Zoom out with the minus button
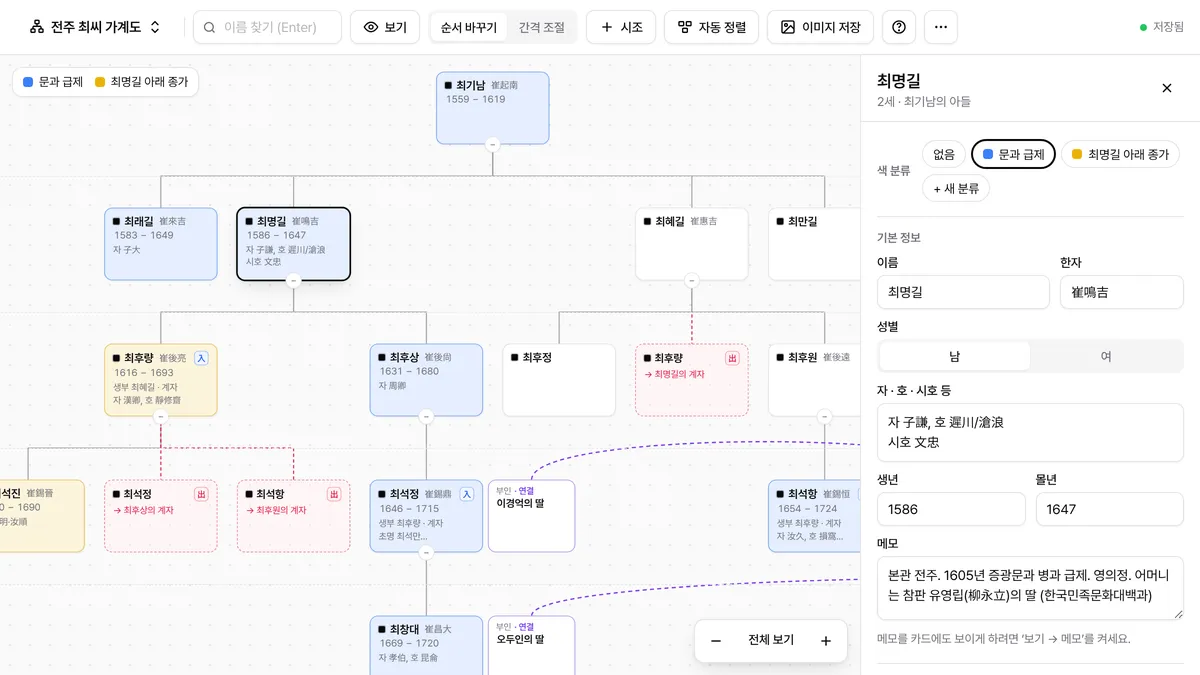1200x675 pixels. [x=716, y=641]
